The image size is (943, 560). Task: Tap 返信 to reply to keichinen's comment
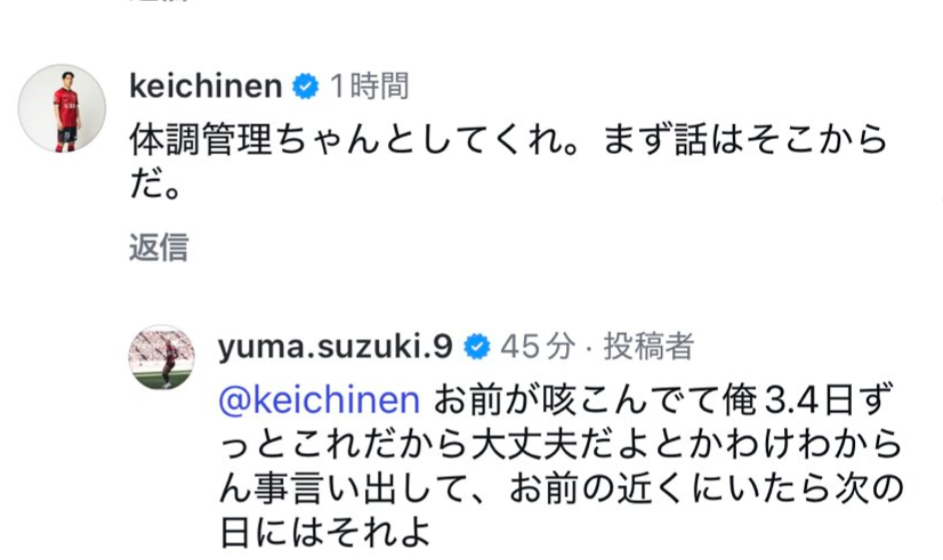pos(158,247)
